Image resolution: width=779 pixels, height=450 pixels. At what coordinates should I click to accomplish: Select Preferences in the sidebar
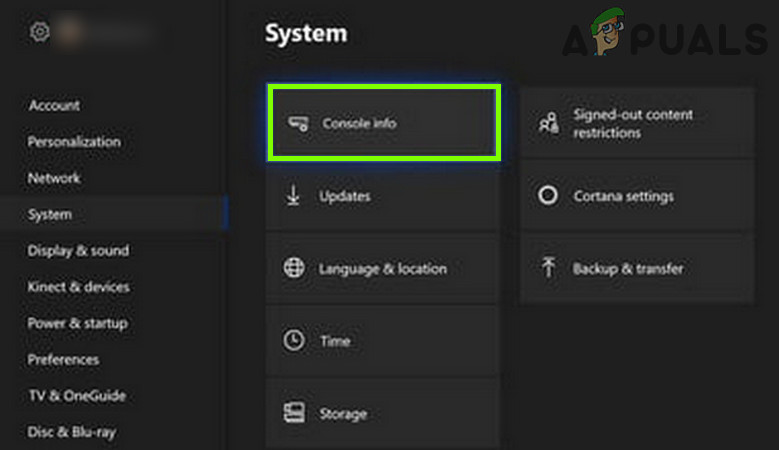(63, 359)
